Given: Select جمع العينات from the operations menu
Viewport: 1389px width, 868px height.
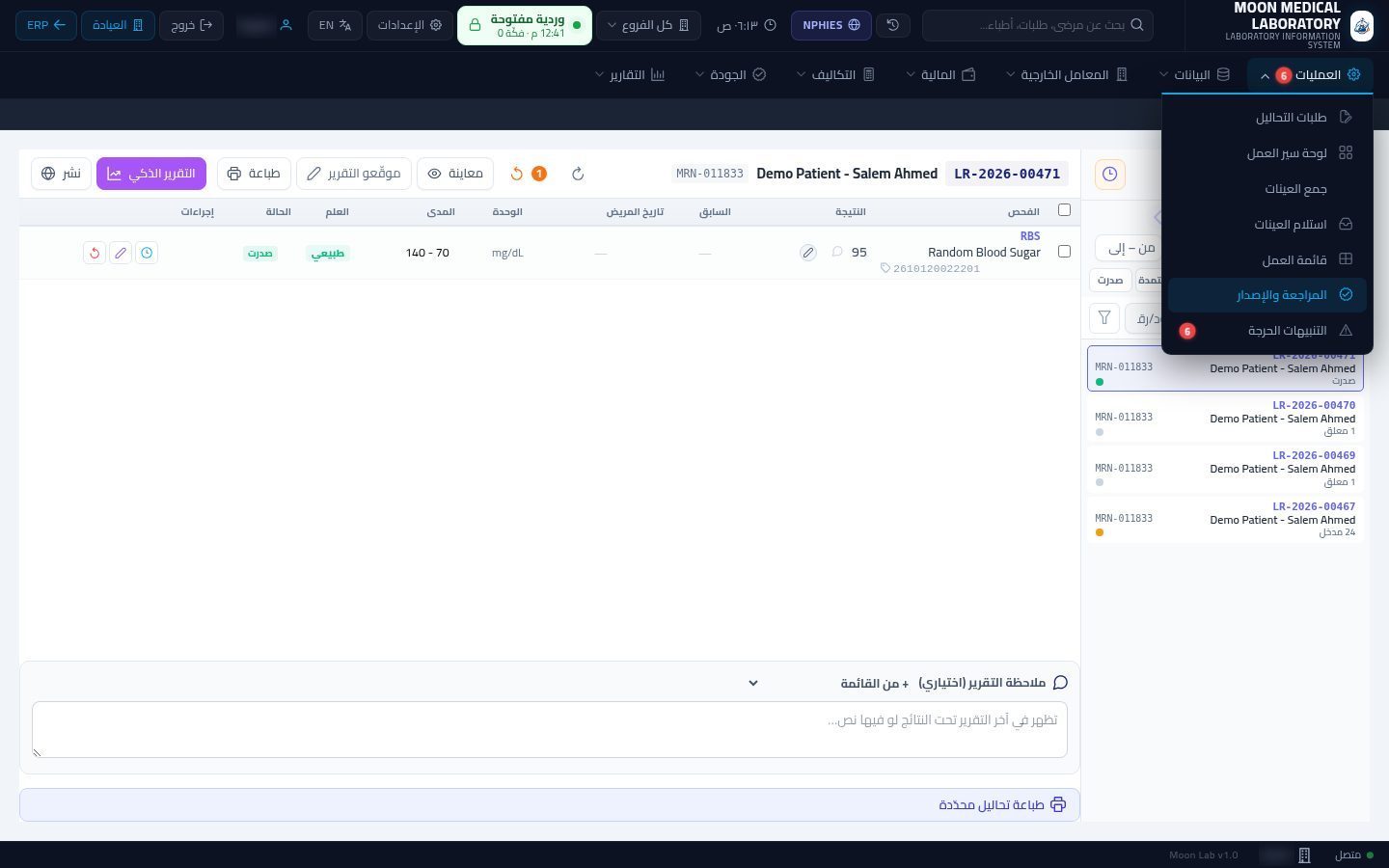Looking at the screenshot, I should pyautogui.click(x=1267, y=189).
